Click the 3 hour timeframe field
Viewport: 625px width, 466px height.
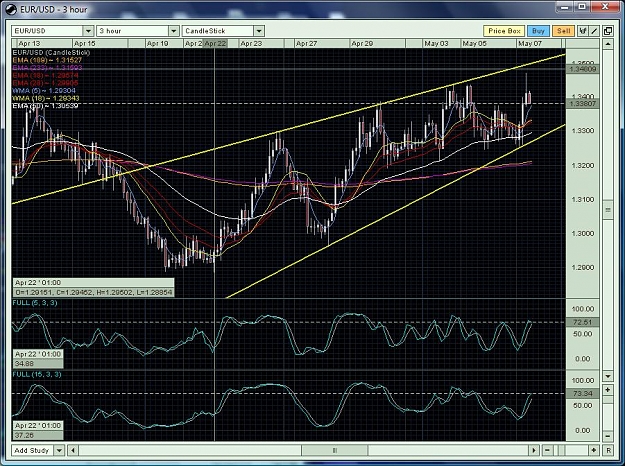[x=133, y=31]
